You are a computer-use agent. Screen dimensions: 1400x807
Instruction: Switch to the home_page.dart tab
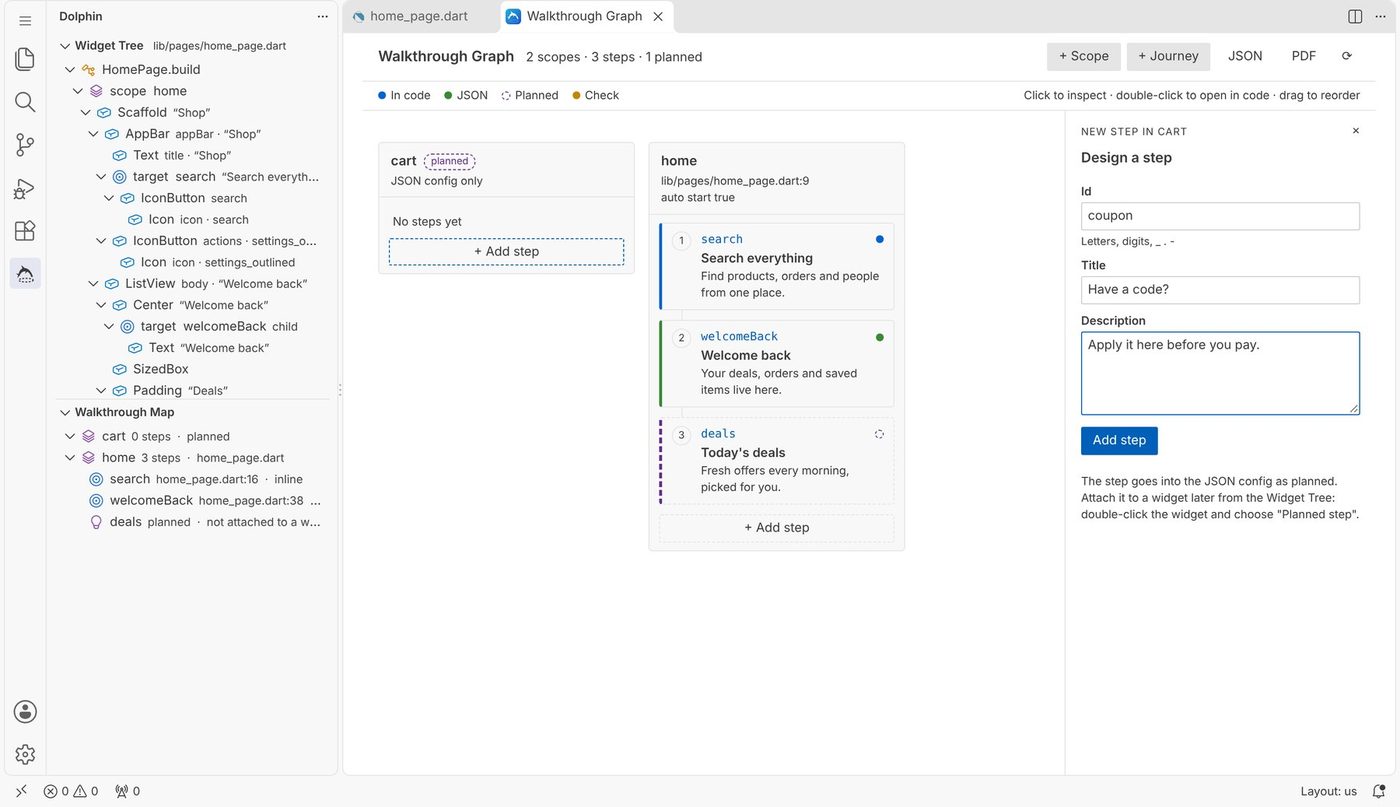point(418,16)
